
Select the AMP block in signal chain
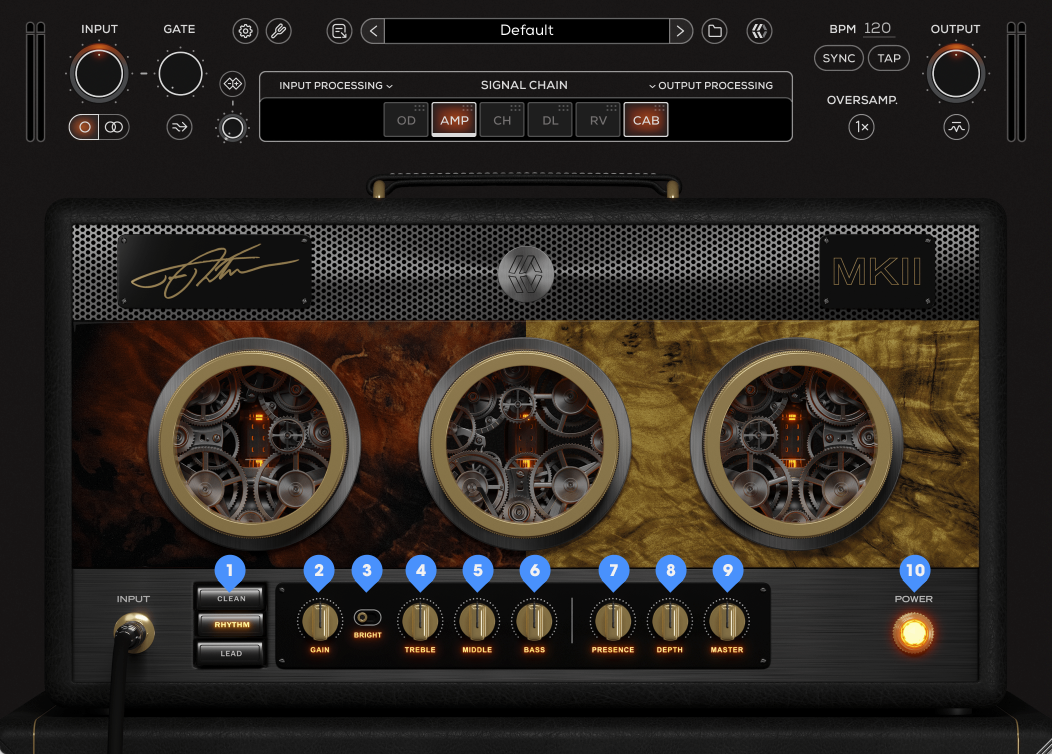(454, 120)
